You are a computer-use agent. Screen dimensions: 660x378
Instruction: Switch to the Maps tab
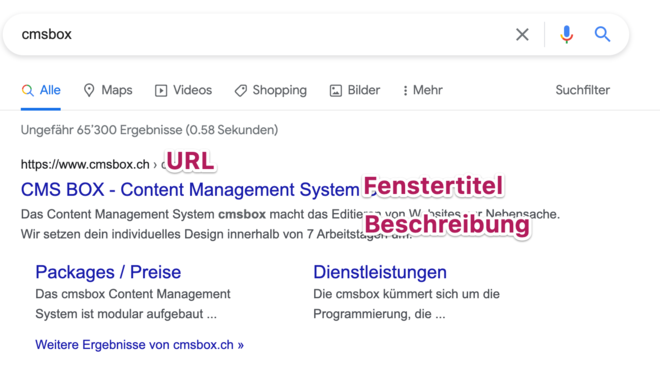click(108, 90)
